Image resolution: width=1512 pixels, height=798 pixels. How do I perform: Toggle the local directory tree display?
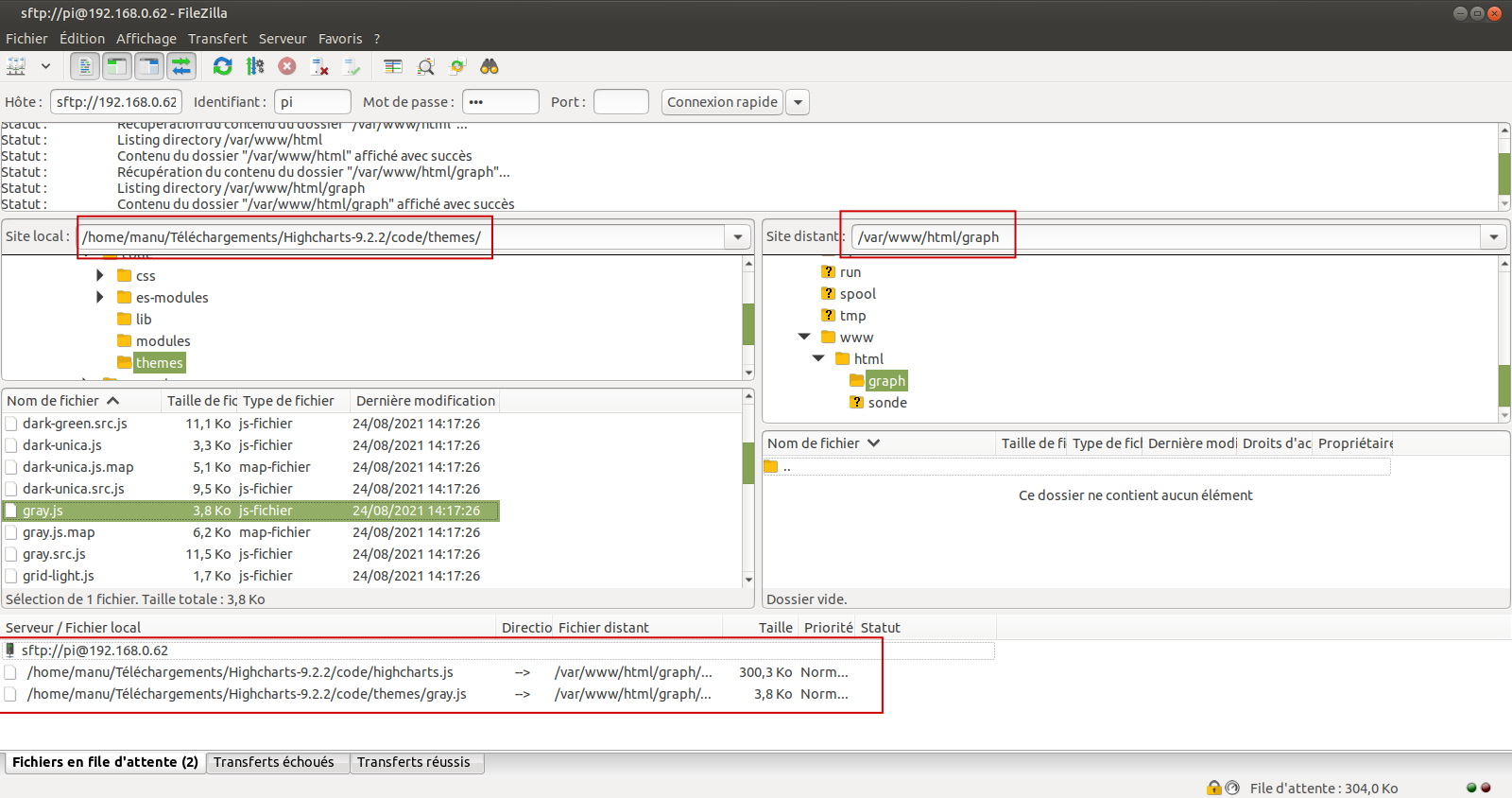(x=116, y=66)
